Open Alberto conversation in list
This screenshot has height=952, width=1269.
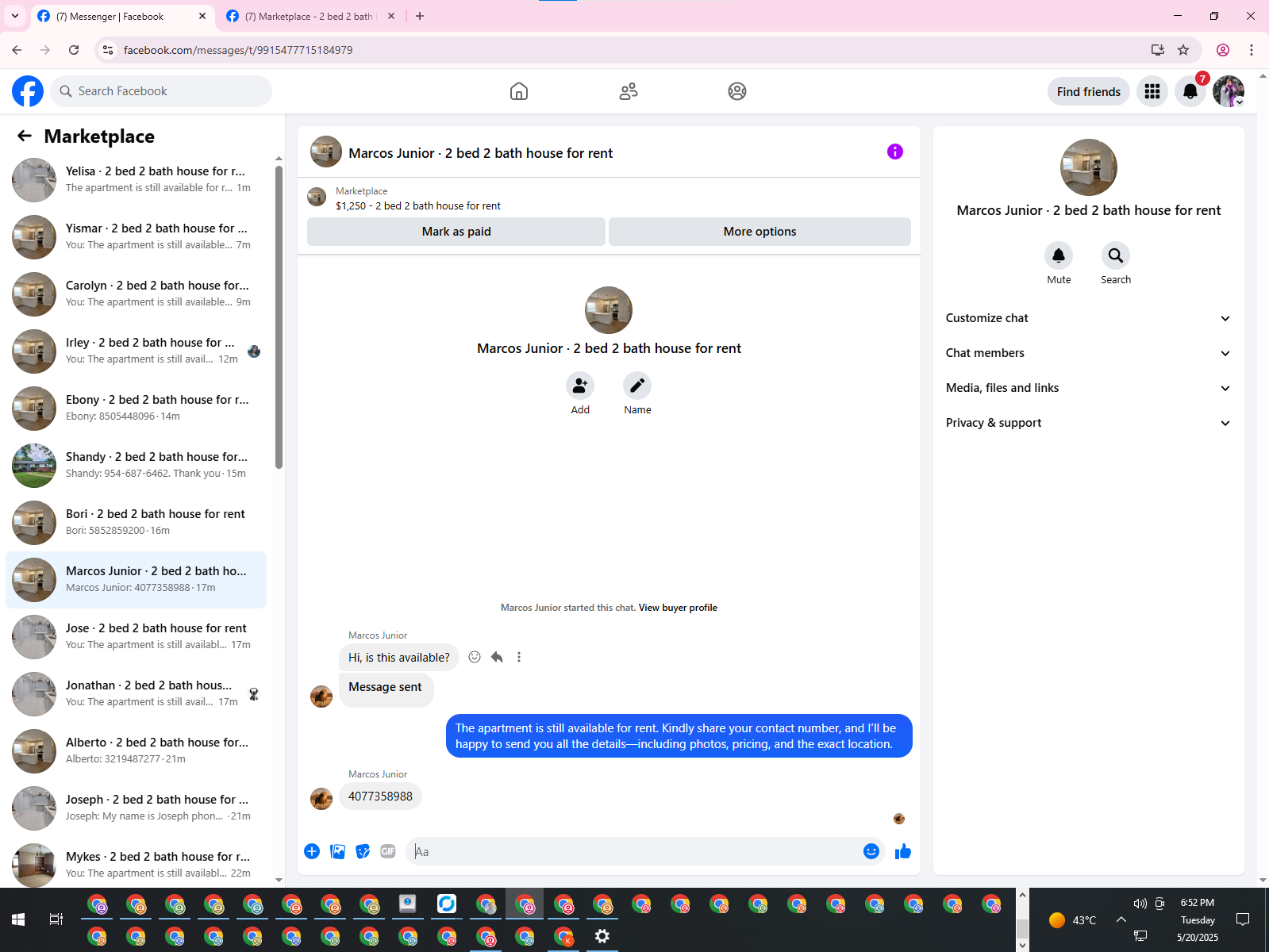point(137,751)
